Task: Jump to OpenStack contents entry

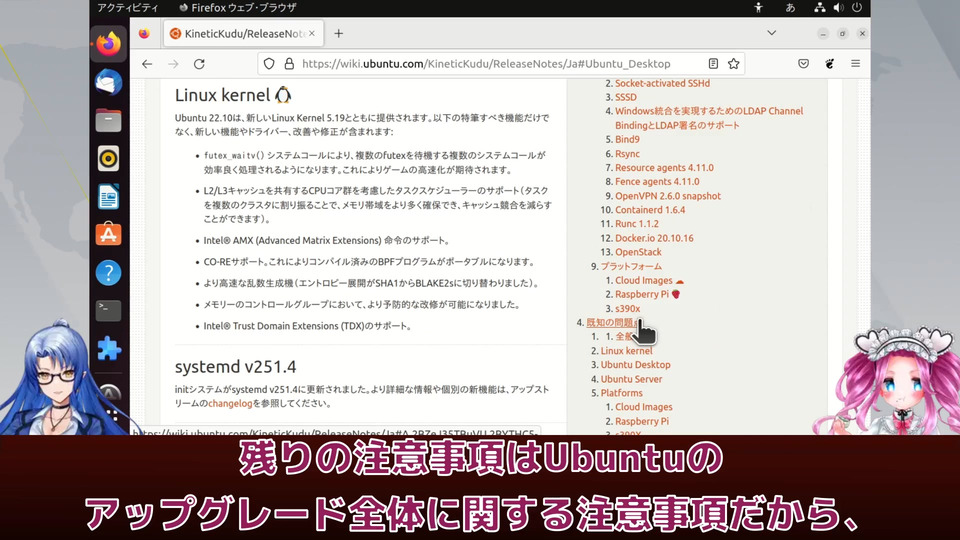Action: 638,252
